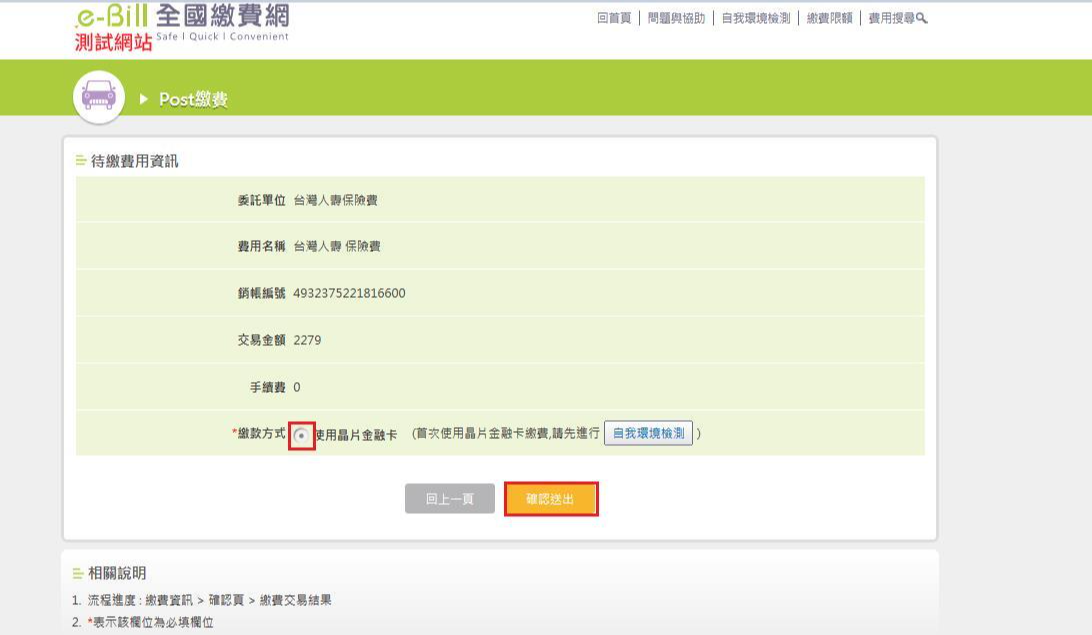The height and width of the screenshot is (635, 1092).
Task: Click the purple car icon beside Post繳費
Action: [99, 96]
